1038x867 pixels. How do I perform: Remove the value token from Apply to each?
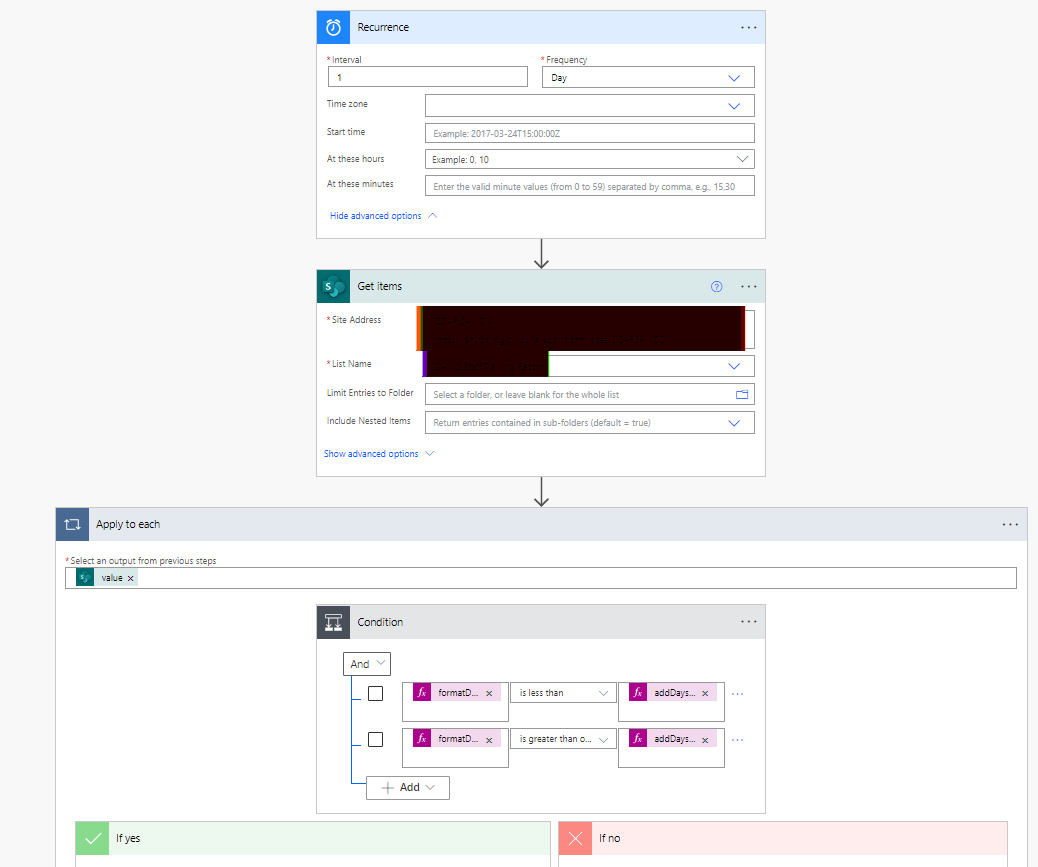click(130, 578)
